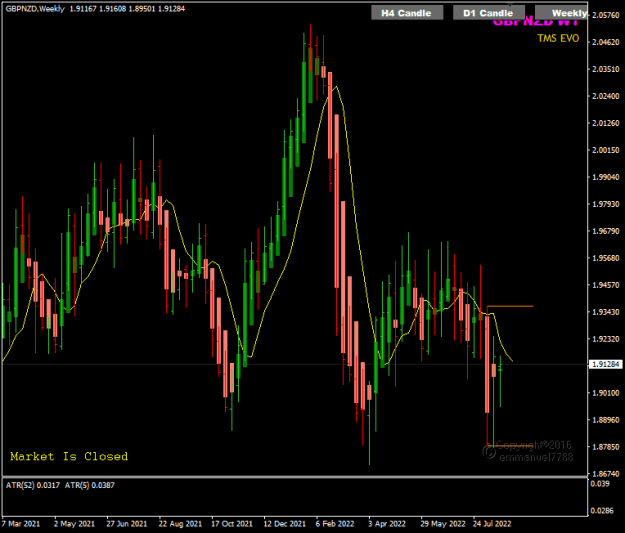
Task: Click the 24 Jul 2022 date label
Action: click(x=492, y=523)
